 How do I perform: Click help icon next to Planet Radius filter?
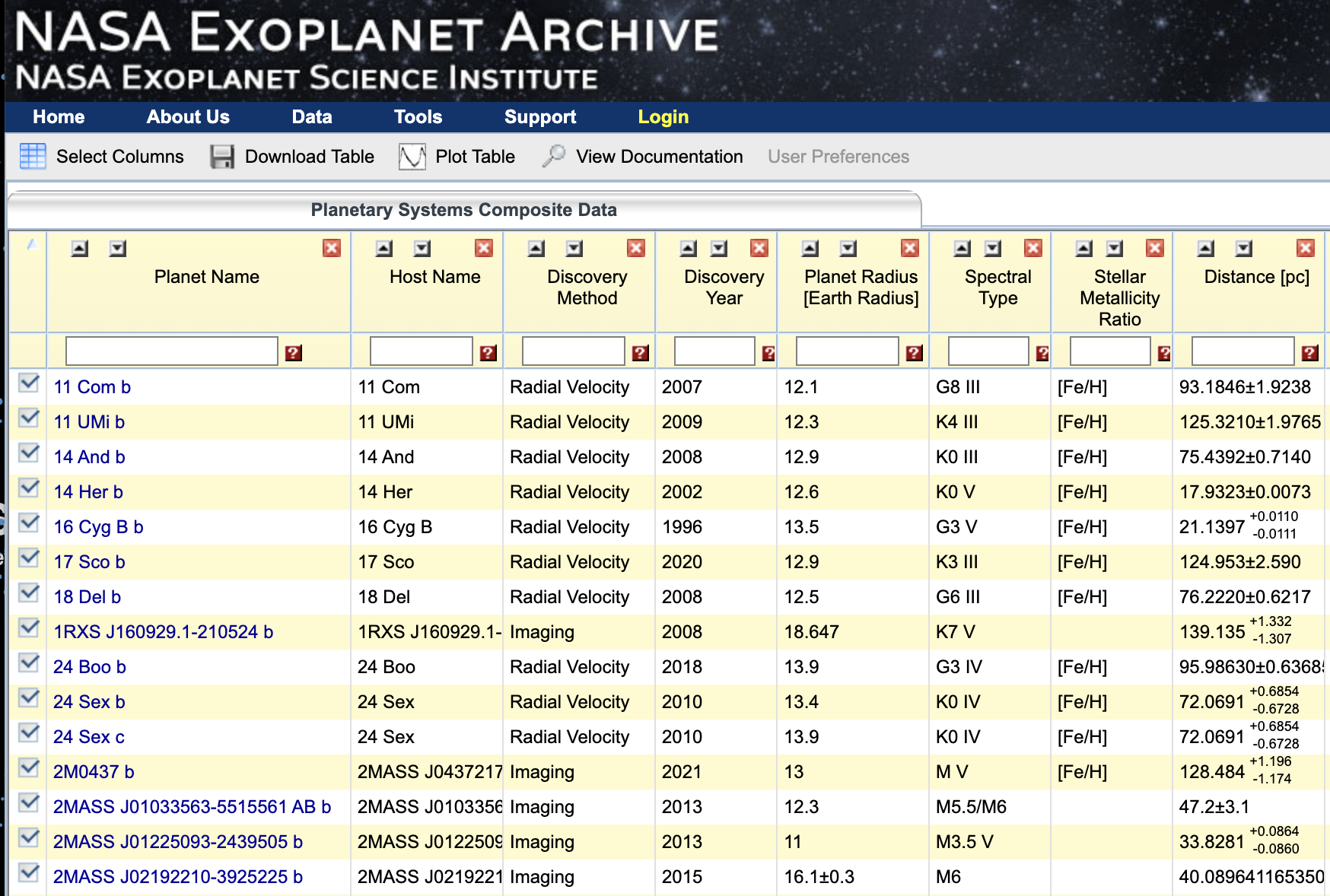click(x=914, y=353)
